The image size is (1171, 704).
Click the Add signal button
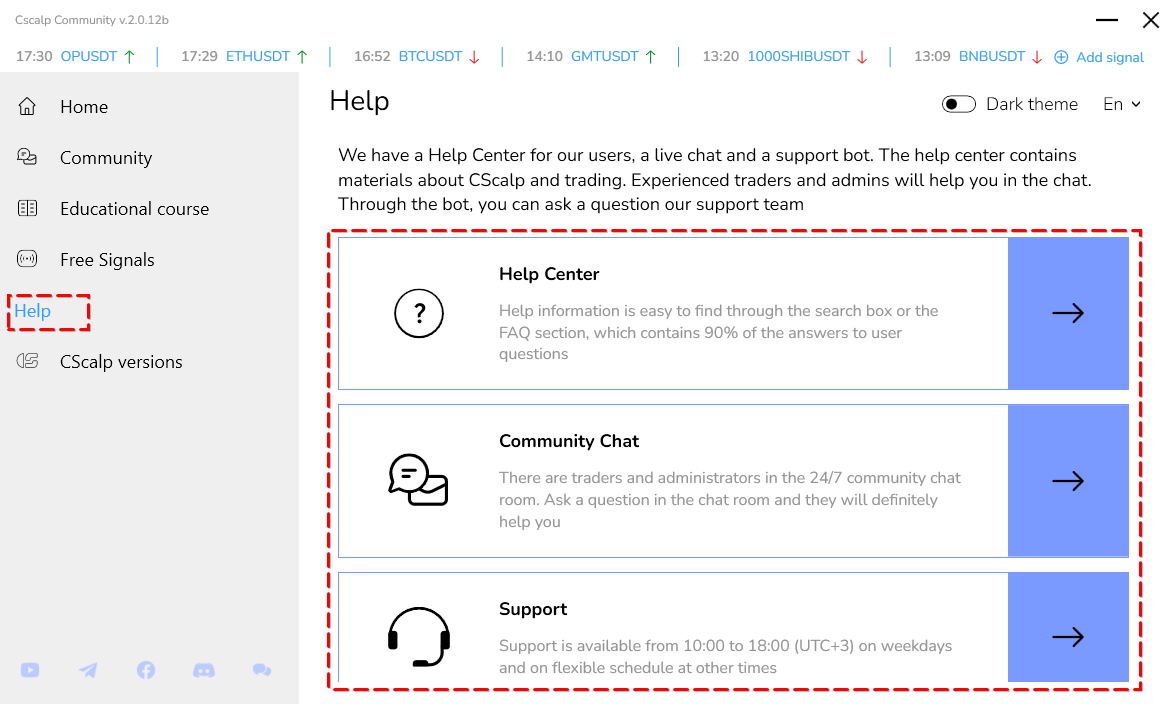point(1099,57)
